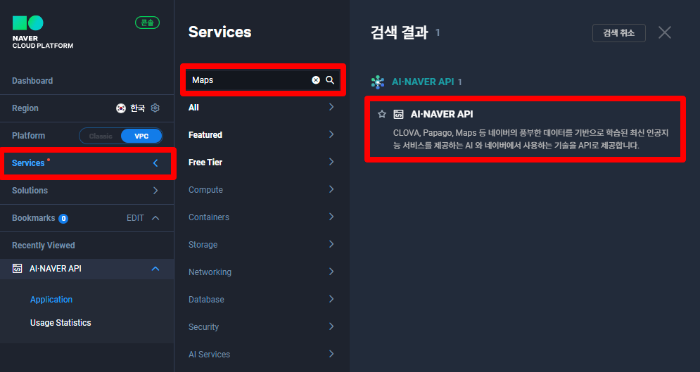This screenshot has width=700, height=372.
Task: Click the 검색 취소 button
Action: [x=619, y=33]
